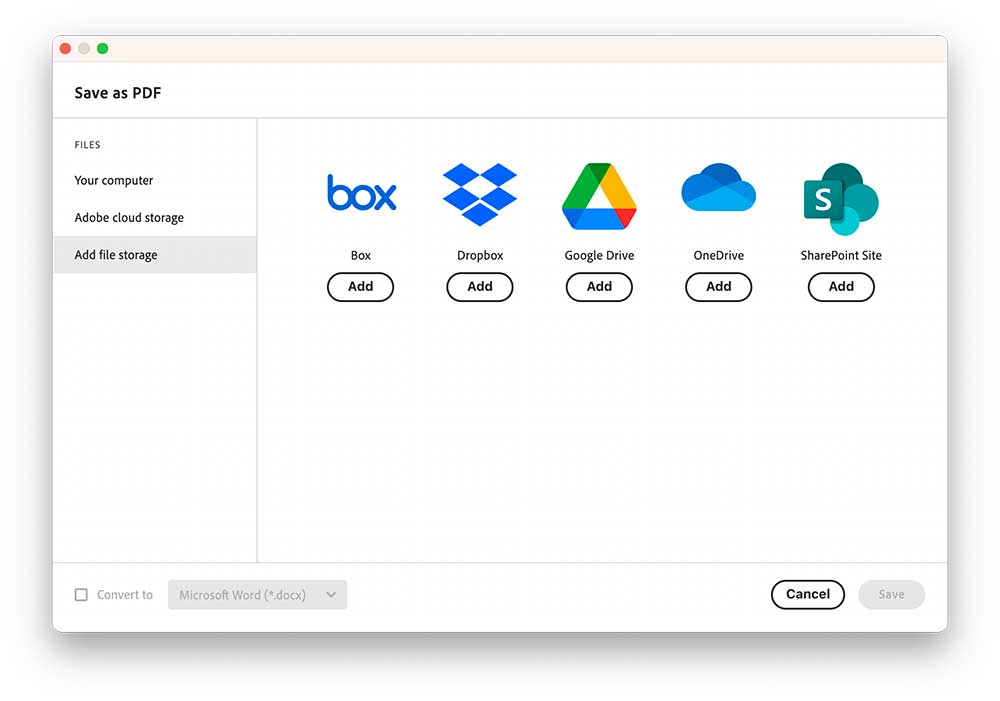
Task: Choose the OneDrive cloud icon
Action: (719, 187)
